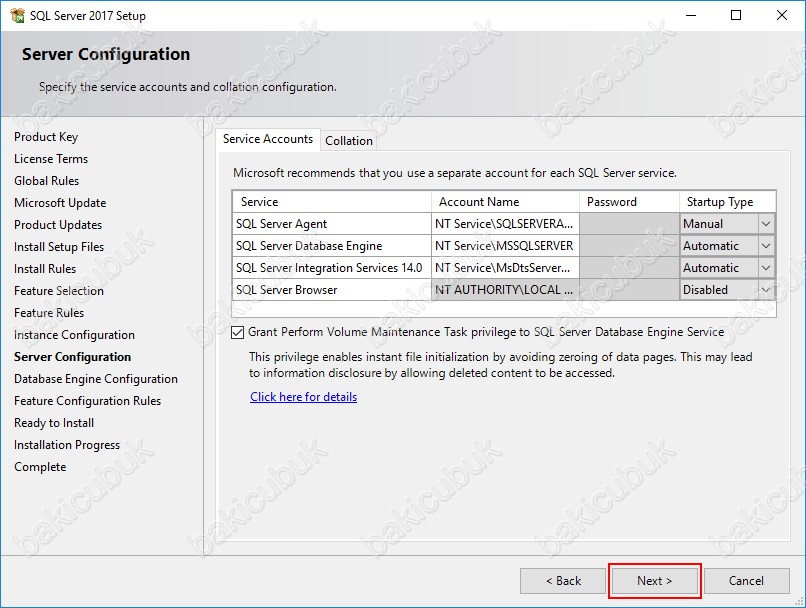
Task: Click the Integration Services password field
Action: point(629,268)
